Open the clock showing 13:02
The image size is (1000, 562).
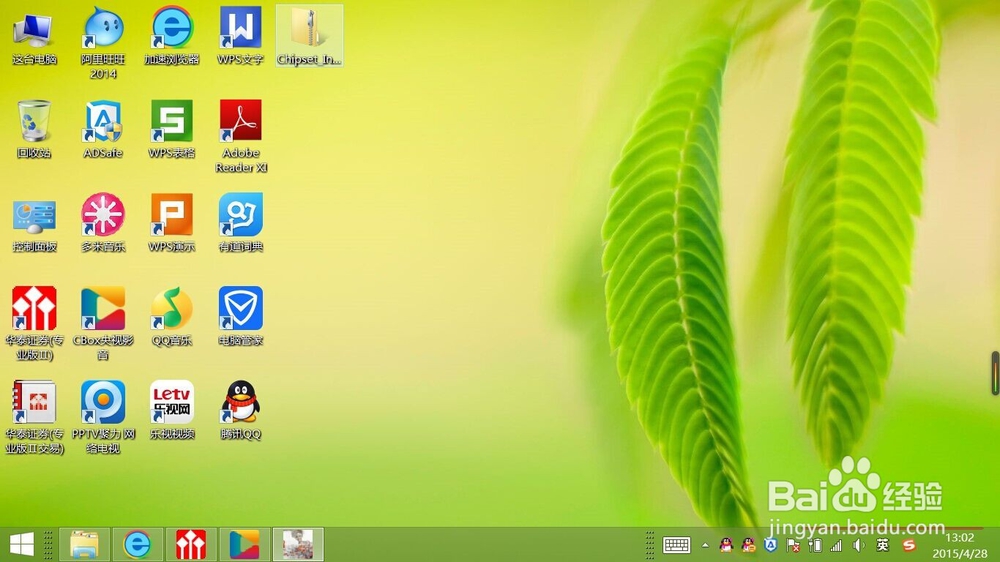(x=960, y=545)
